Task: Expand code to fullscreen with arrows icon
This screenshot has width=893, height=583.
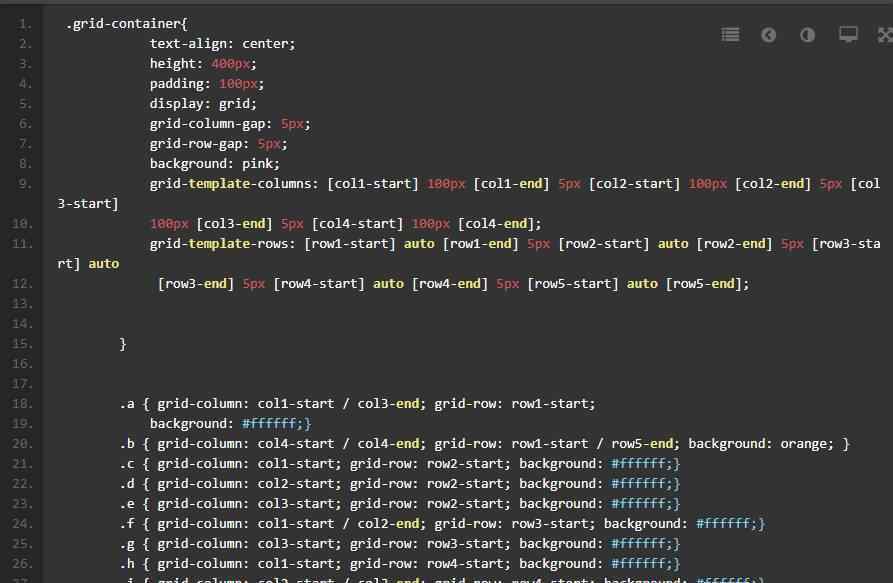Action: (884, 35)
